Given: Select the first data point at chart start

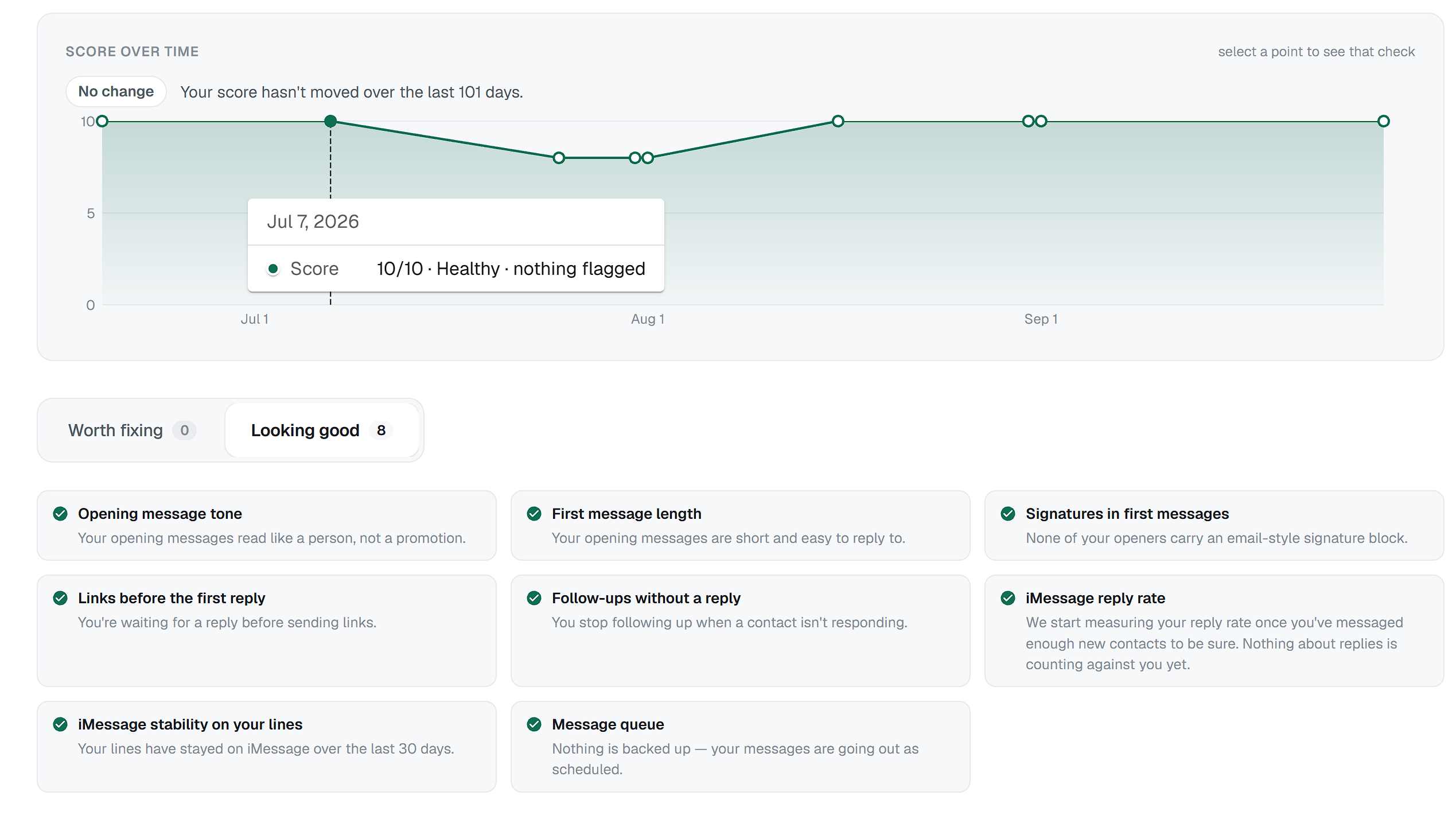Looking at the screenshot, I should tap(102, 121).
